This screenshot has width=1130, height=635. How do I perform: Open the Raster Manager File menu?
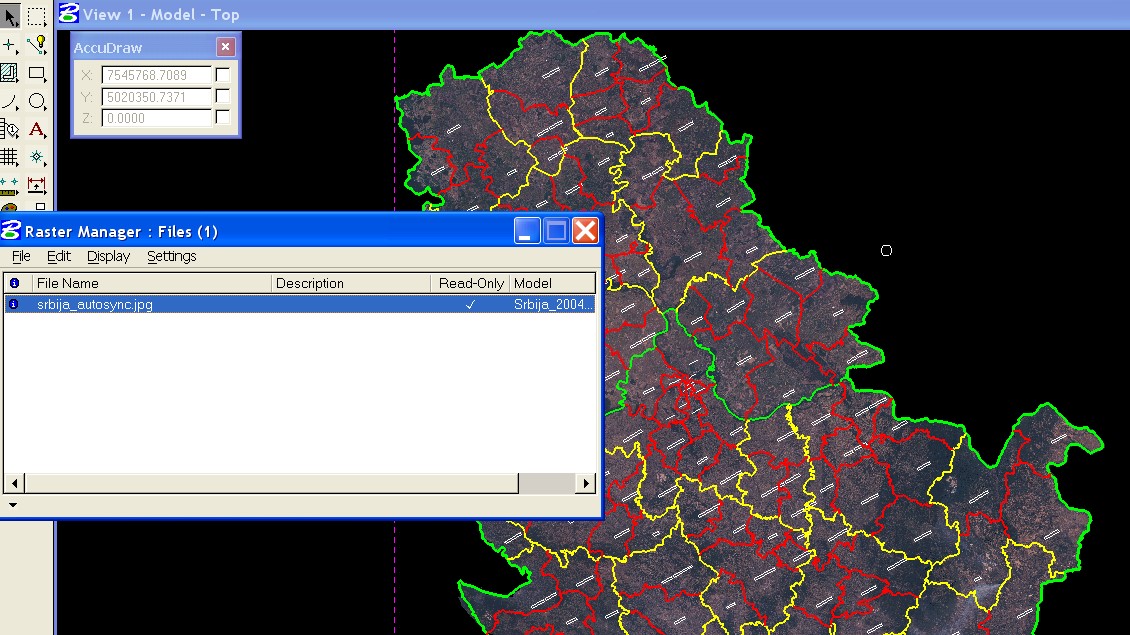[21, 256]
